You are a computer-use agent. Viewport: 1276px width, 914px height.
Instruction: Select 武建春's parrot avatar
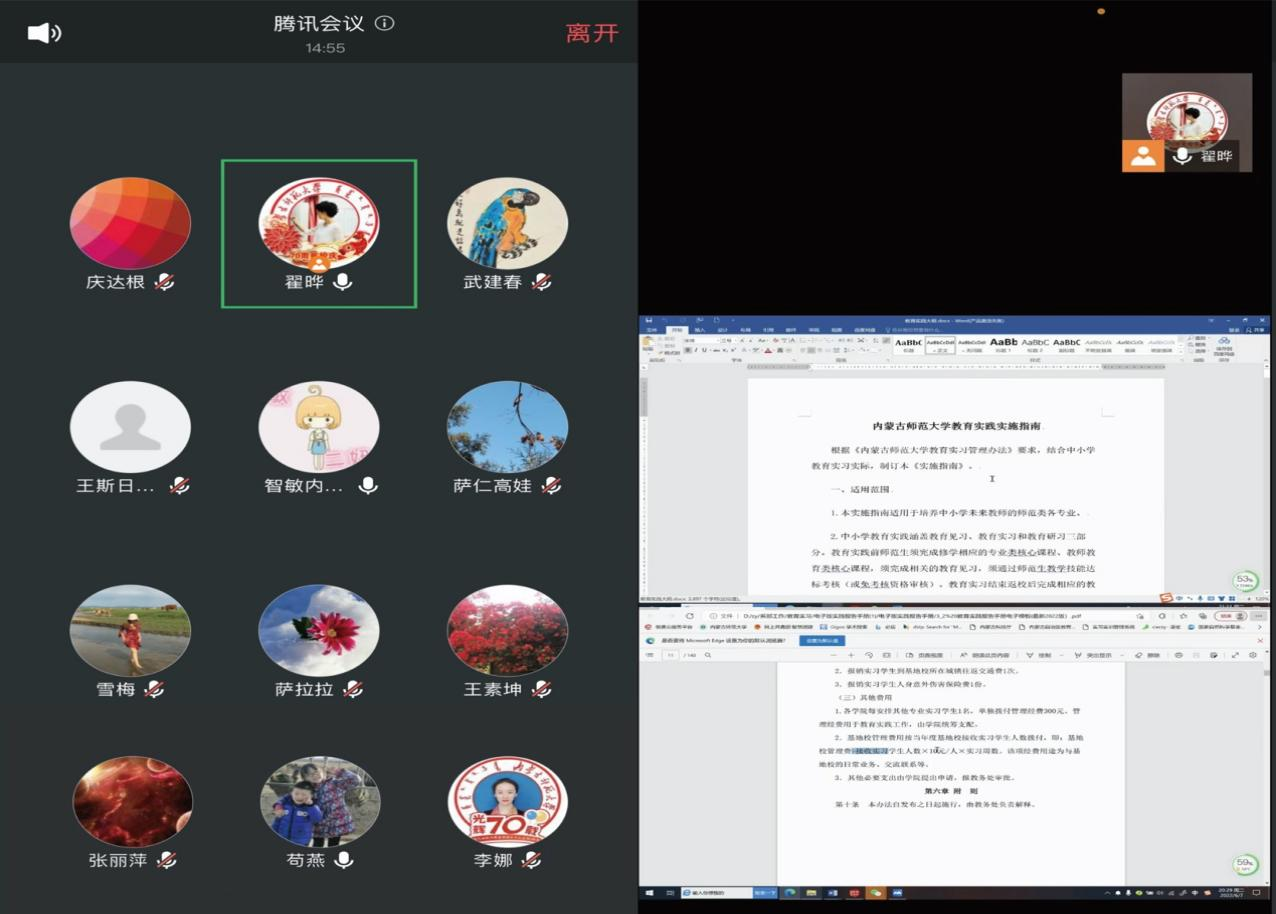[507, 223]
